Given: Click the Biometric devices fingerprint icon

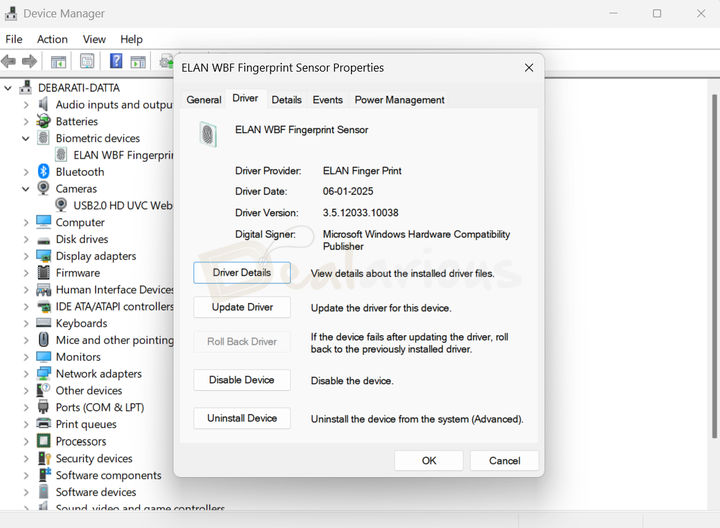Looking at the screenshot, I should 43,138.
